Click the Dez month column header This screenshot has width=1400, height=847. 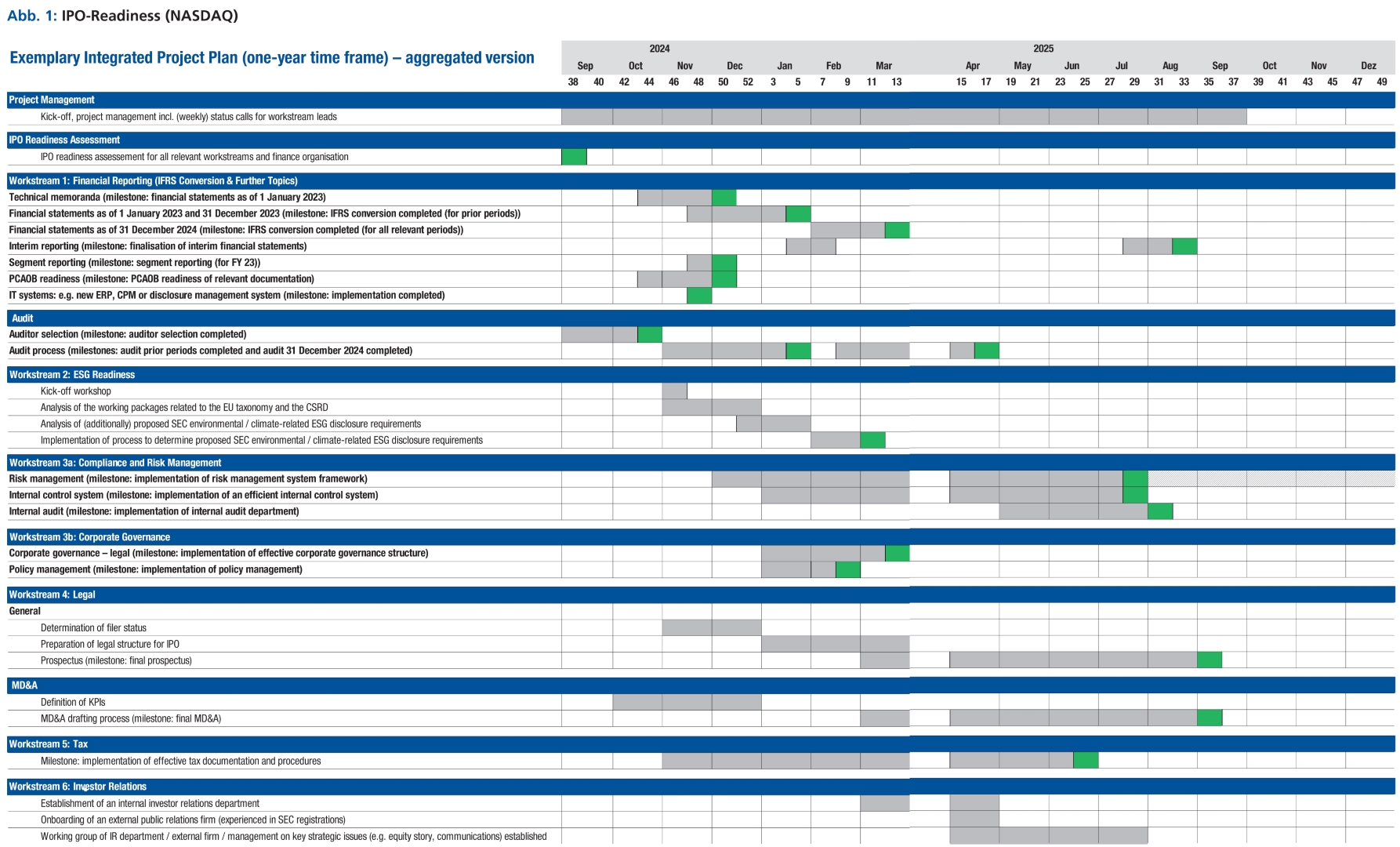pos(1369,66)
